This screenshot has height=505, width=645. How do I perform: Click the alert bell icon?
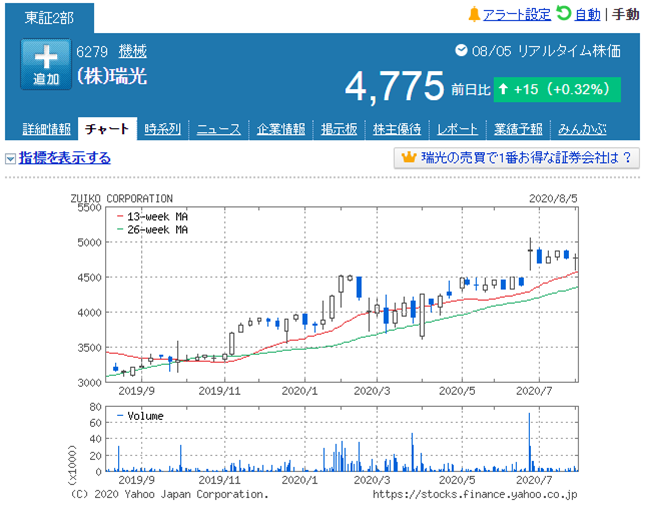(474, 14)
